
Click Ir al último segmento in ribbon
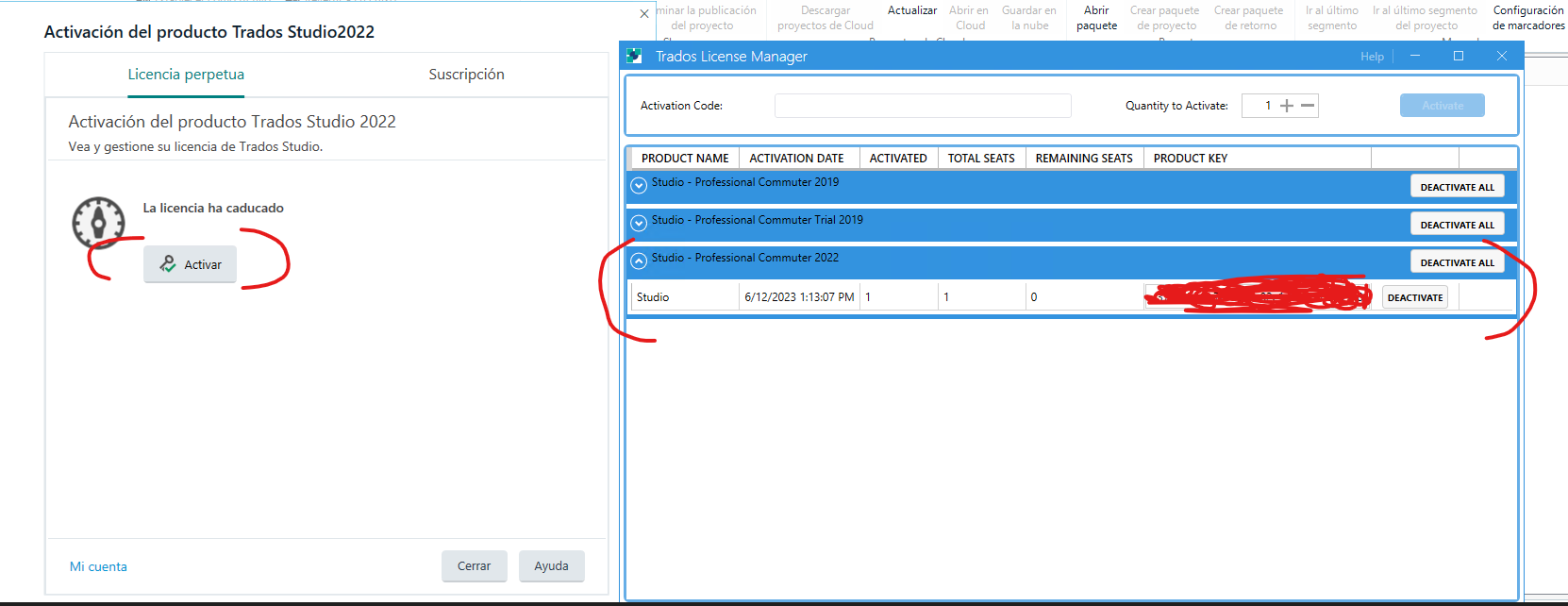(x=1332, y=18)
